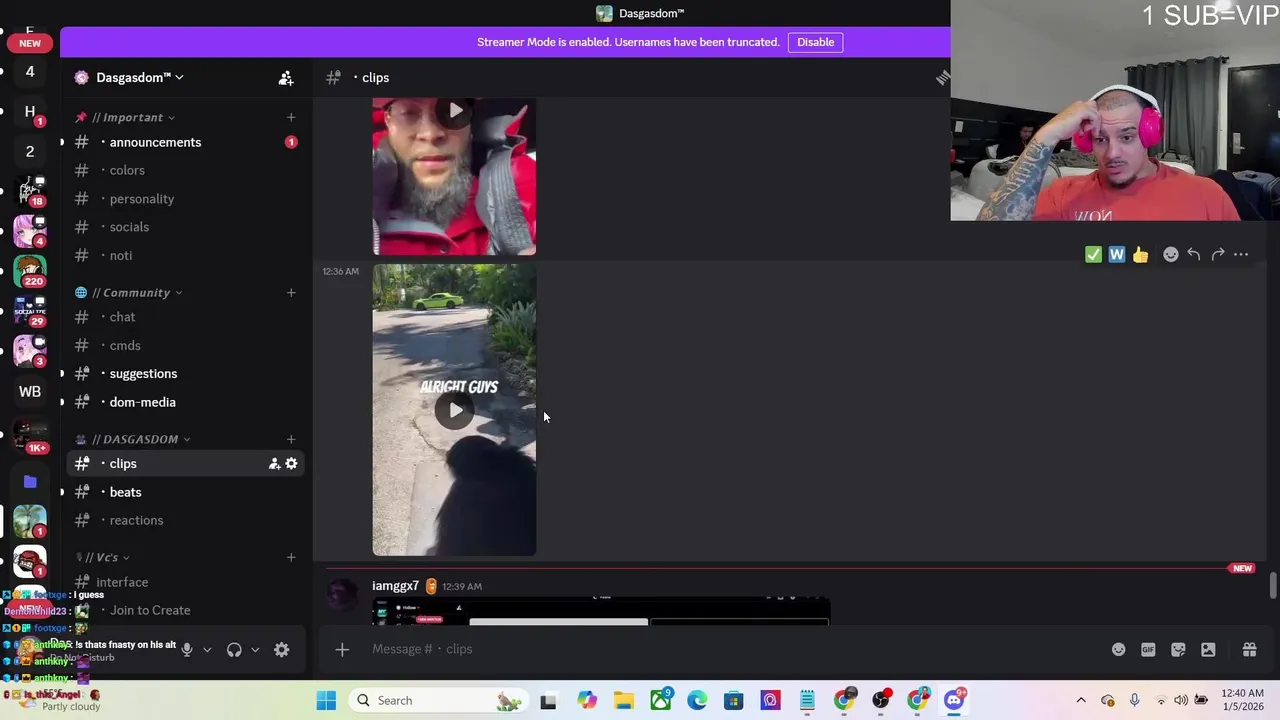Toggle microphone mute in user panel
The height and width of the screenshot is (720, 1280).
[x=186, y=649]
